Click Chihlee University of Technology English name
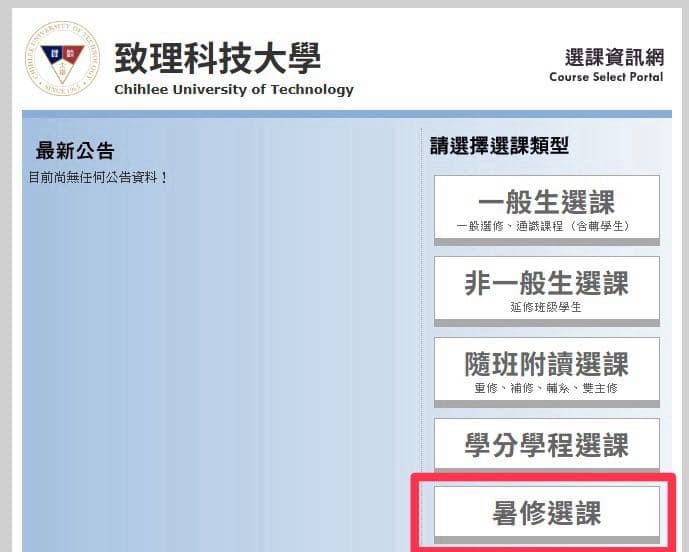The height and width of the screenshot is (552, 689). point(234,90)
